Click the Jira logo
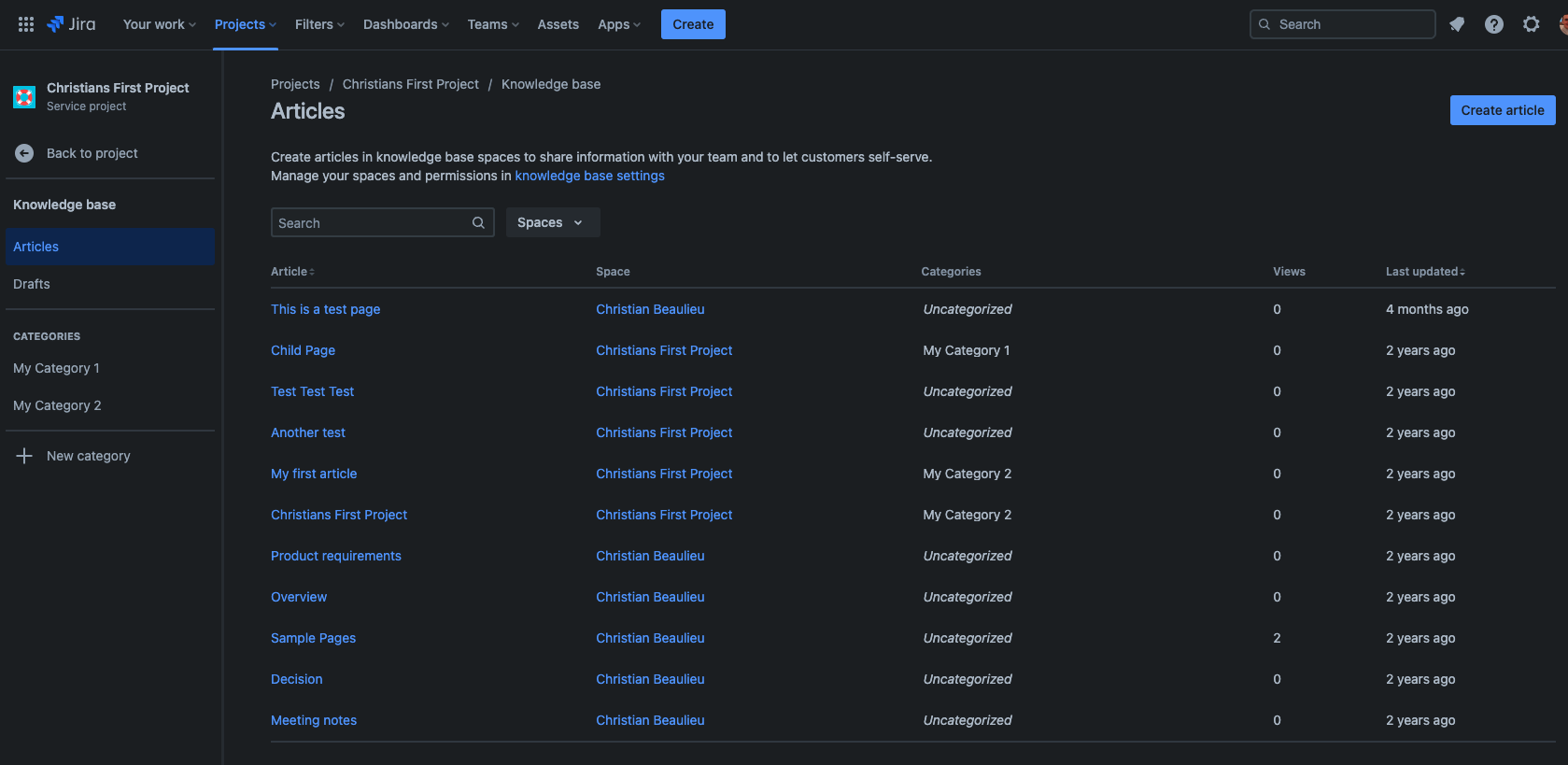 [x=71, y=24]
